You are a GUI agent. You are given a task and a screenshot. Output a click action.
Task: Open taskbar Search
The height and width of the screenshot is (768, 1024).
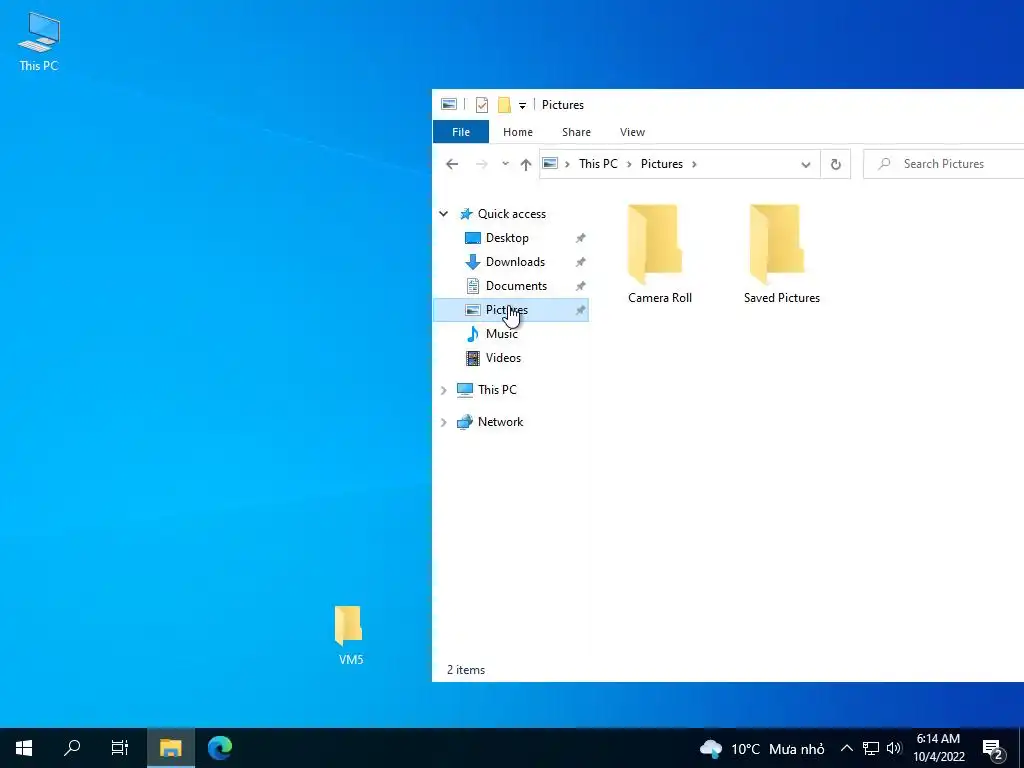[72, 748]
